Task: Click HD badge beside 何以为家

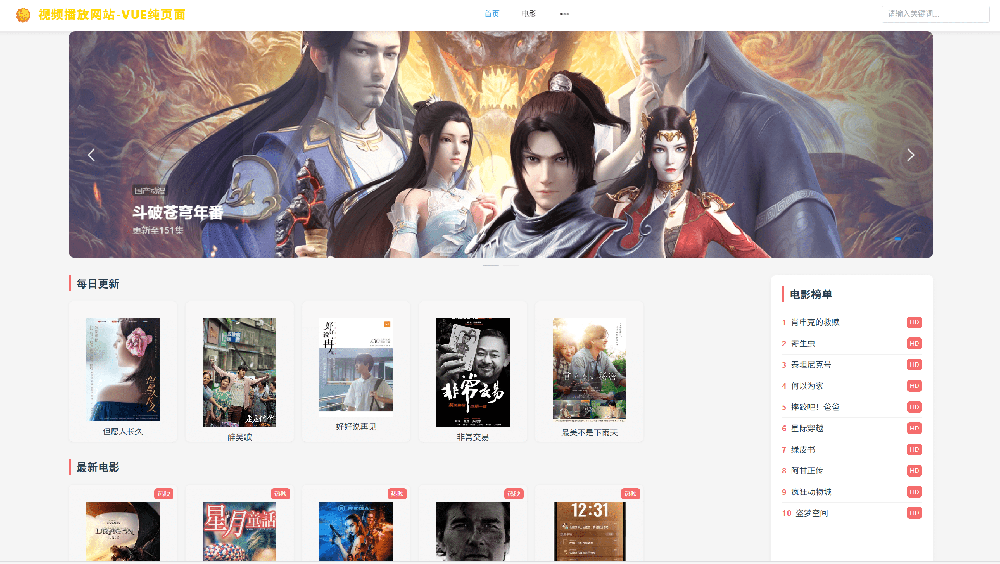Action: [915, 385]
